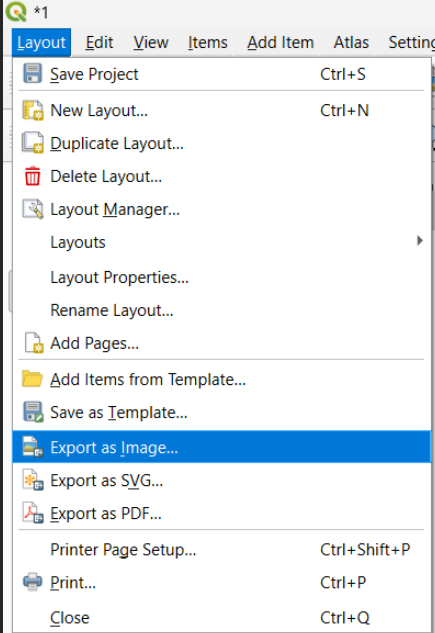Click the Export as SVG icon

33,480
